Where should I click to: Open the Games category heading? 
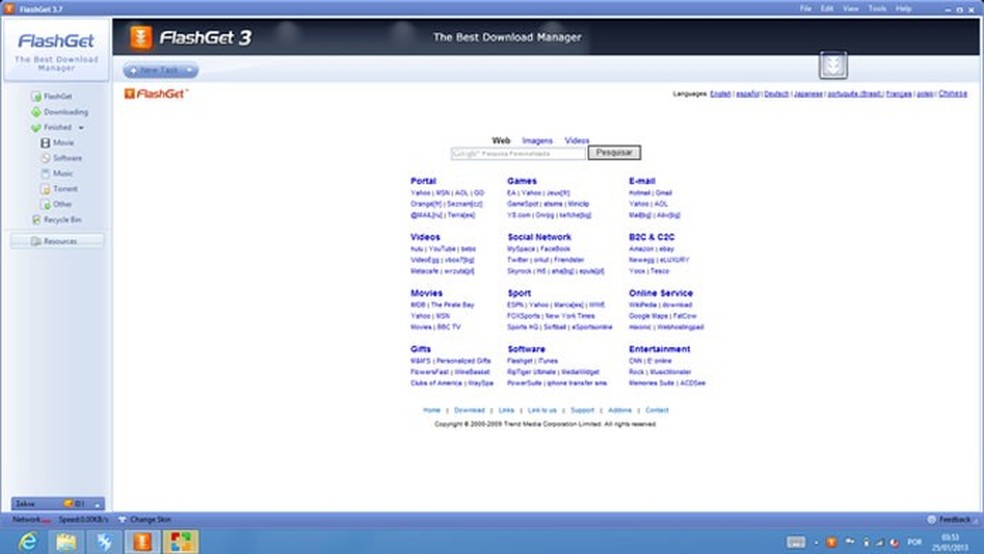click(521, 181)
